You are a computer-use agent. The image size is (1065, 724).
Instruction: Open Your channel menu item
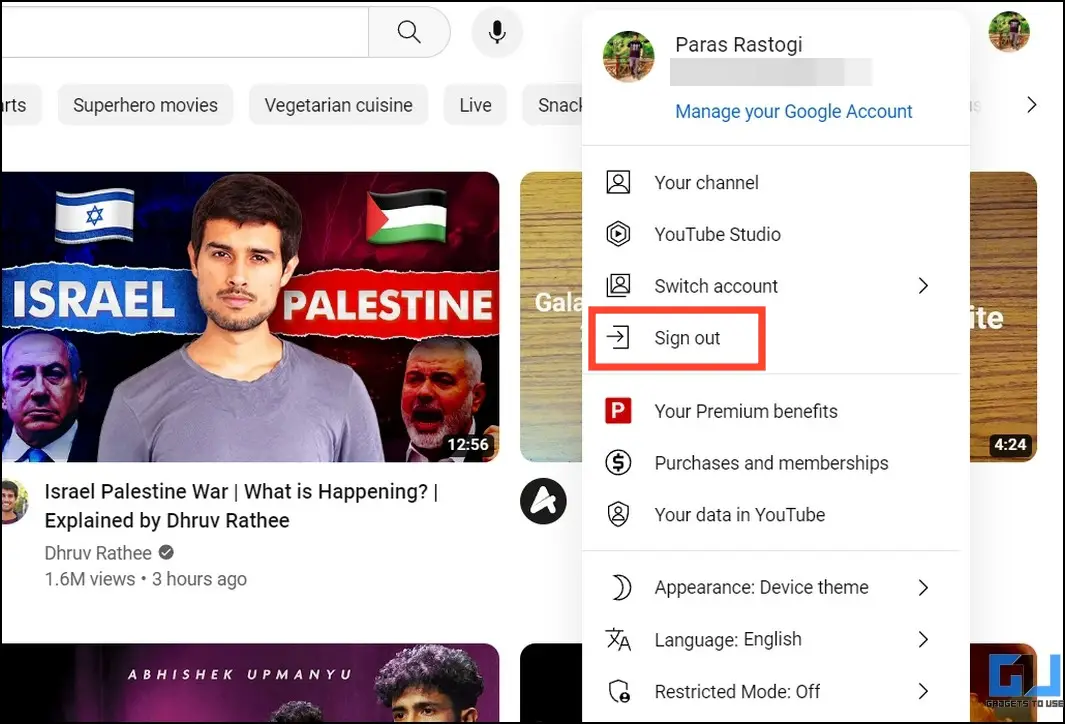tap(776, 183)
